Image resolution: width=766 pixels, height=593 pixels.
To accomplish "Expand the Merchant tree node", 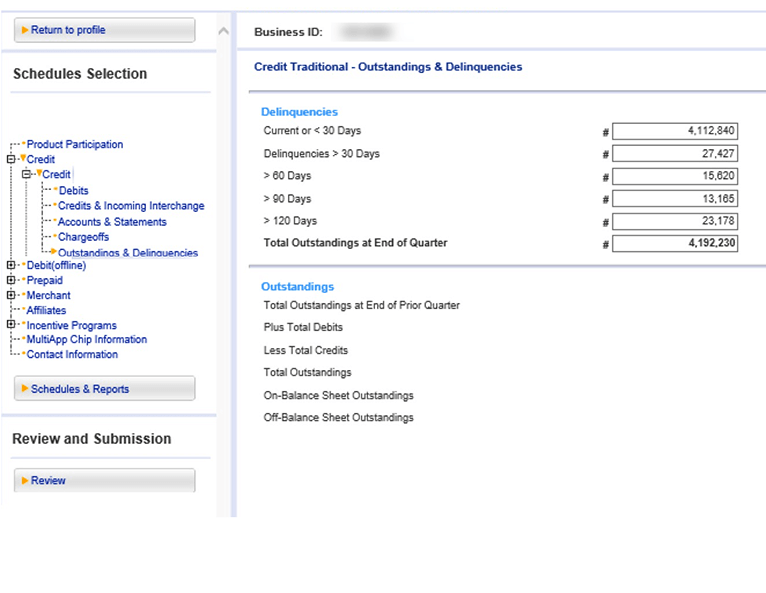I will 11,295.
